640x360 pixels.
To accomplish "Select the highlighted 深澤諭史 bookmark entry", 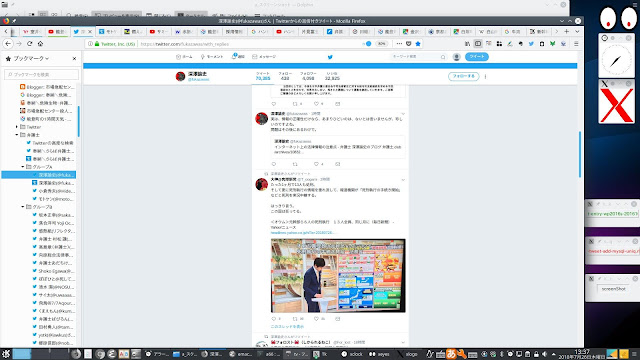I will (39, 175).
